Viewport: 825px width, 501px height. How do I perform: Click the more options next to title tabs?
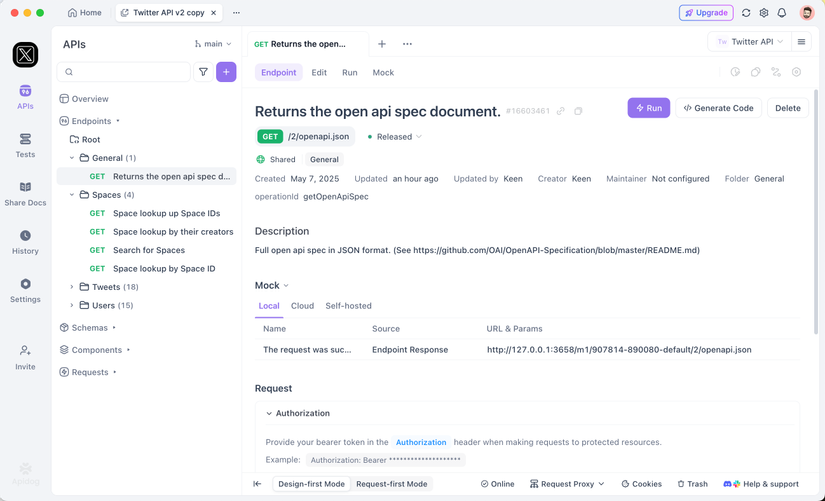236,13
